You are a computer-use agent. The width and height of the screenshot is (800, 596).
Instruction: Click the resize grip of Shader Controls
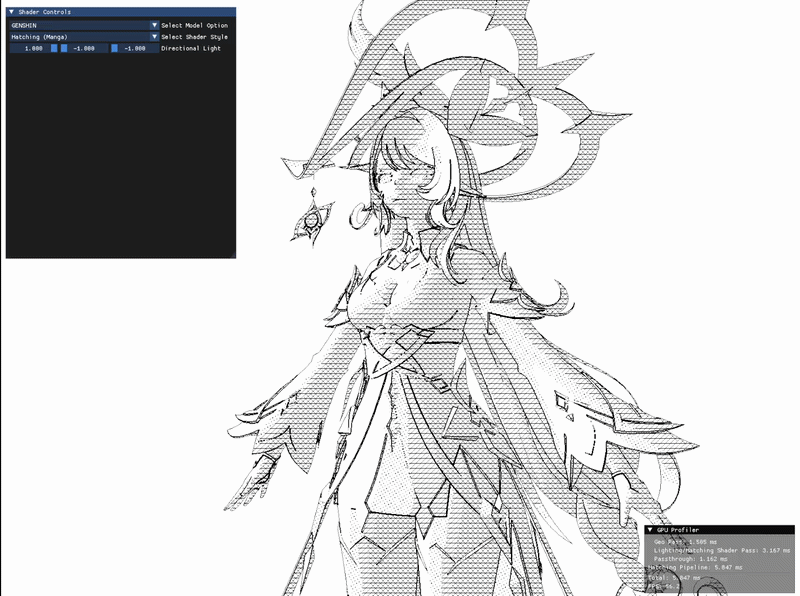click(232, 254)
